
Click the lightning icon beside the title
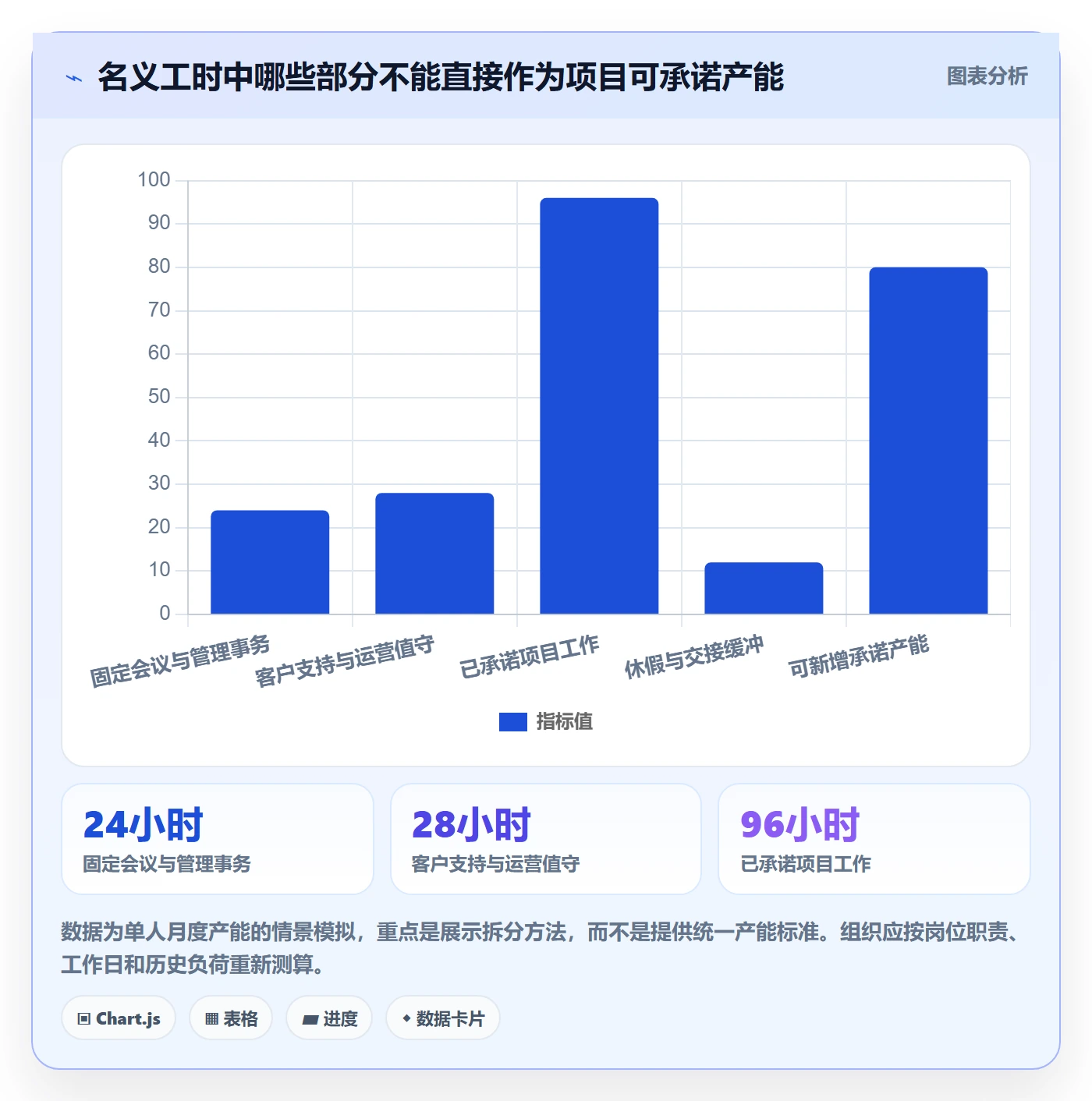[74, 78]
